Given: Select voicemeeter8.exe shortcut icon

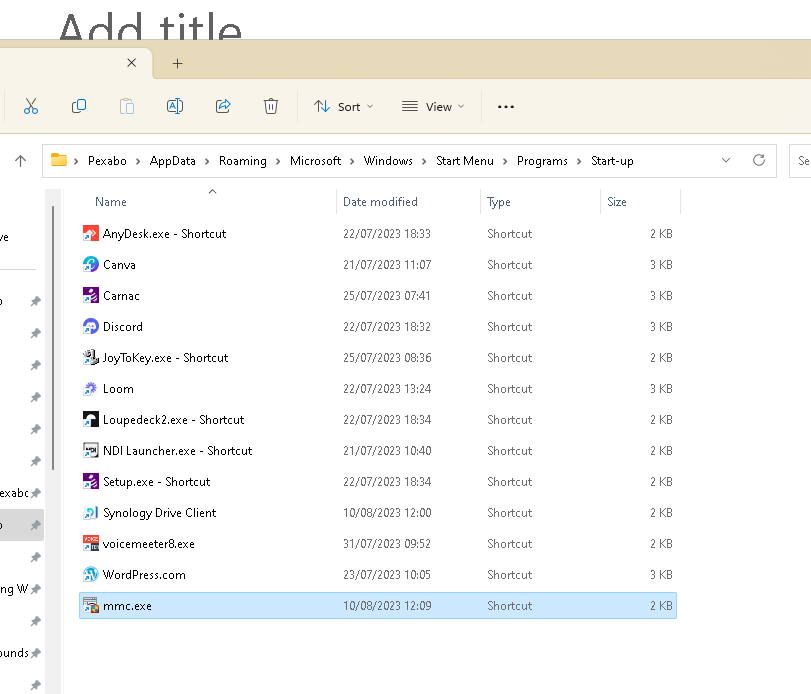Looking at the screenshot, I should (x=91, y=544).
